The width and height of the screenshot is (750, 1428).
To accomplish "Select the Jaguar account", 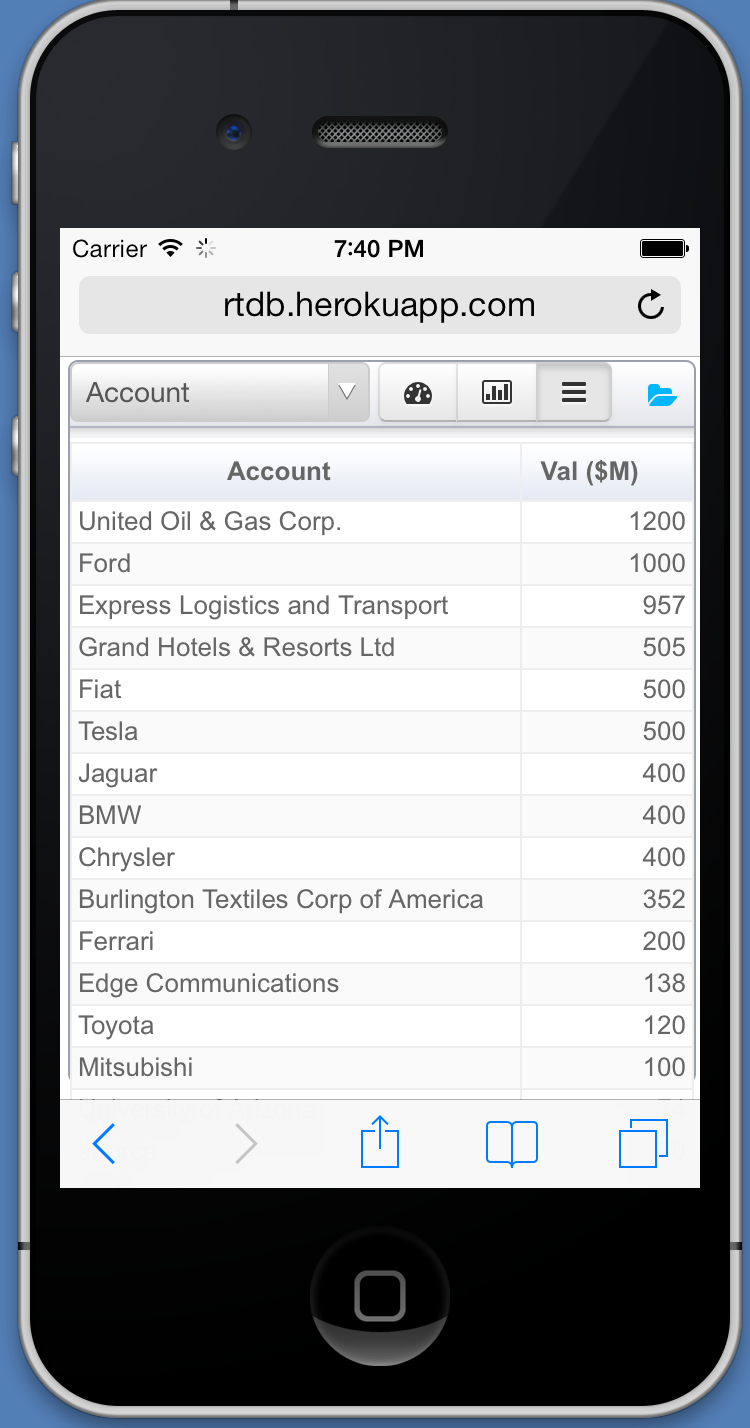I will (381, 774).
